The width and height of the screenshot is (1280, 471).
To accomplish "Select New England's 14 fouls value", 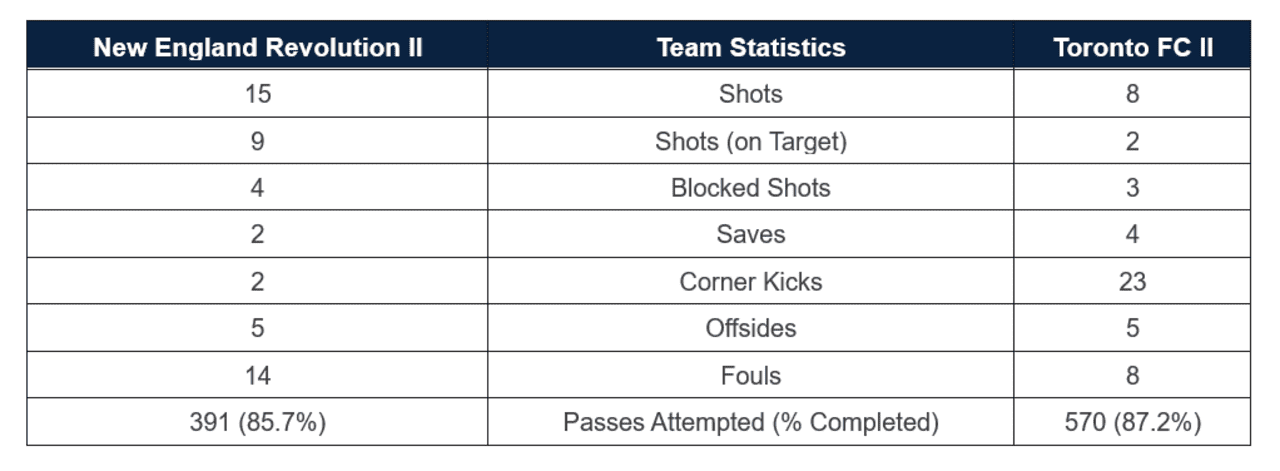I will 258,375.
